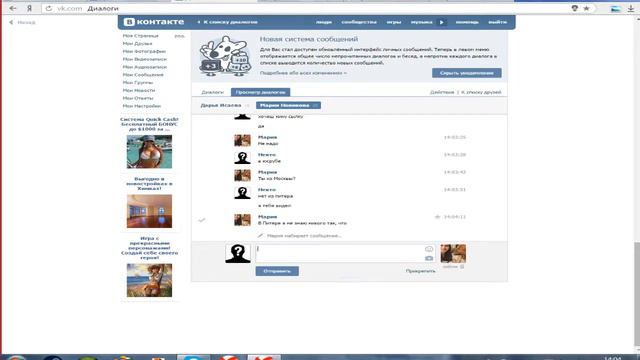Open the browser downloads arrow icon
The width and height of the screenshot is (640, 360).
click(x=631, y=9)
